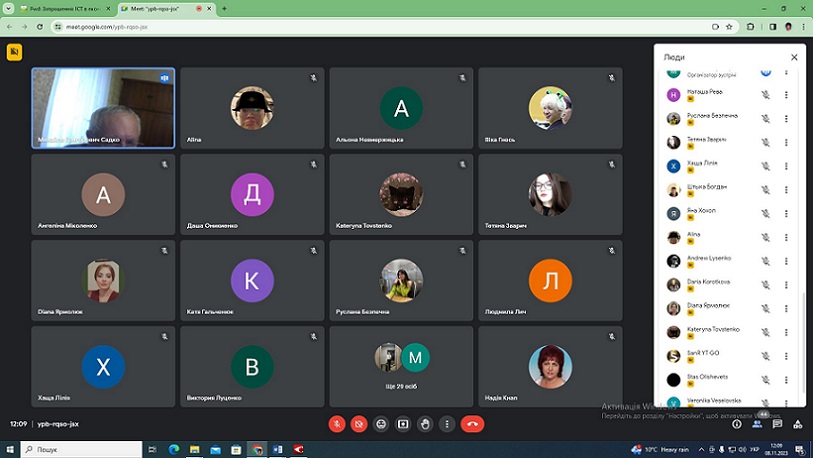The image size is (813, 458).
Task: Open options menu for Руслана Безпечна in list
Action: (x=786, y=118)
